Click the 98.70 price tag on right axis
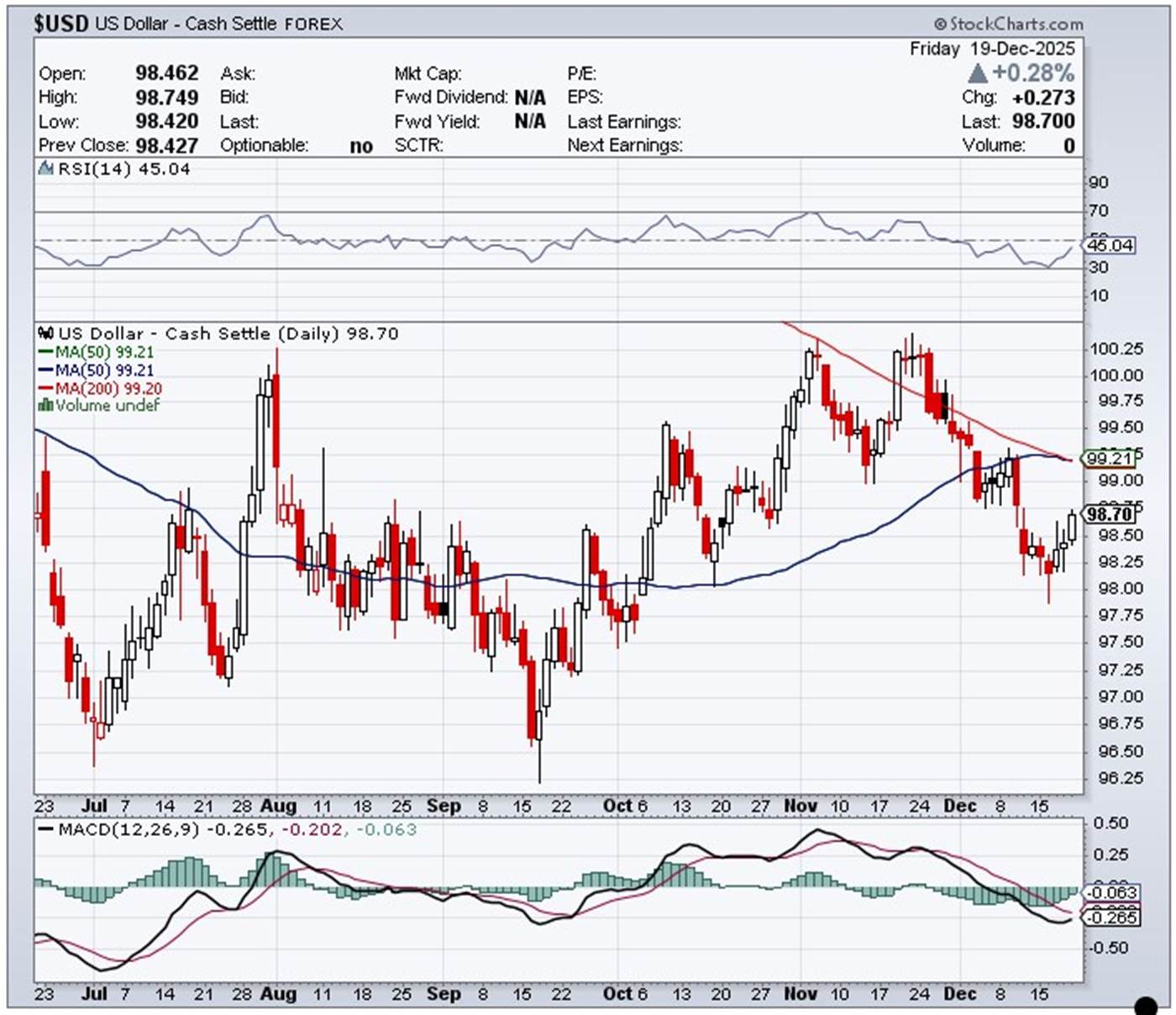The image size is (1176, 1015). [1110, 514]
